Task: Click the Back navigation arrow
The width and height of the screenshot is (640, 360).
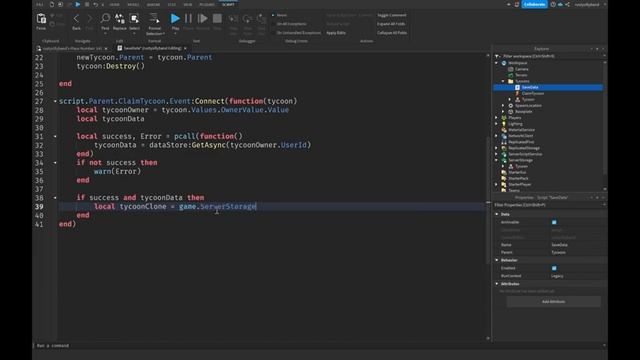Action: coord(76,19)
